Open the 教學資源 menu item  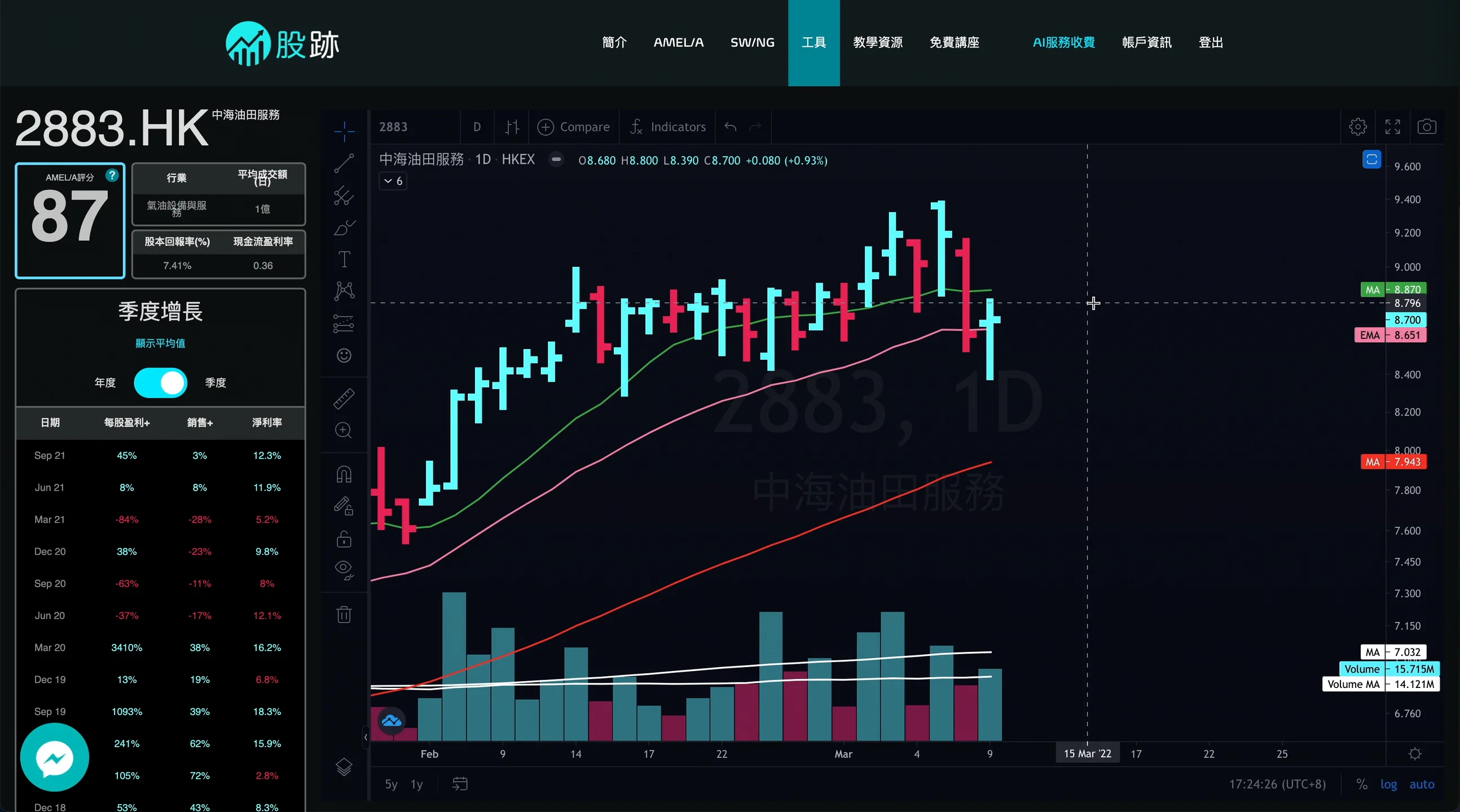[x=877, y=42]
